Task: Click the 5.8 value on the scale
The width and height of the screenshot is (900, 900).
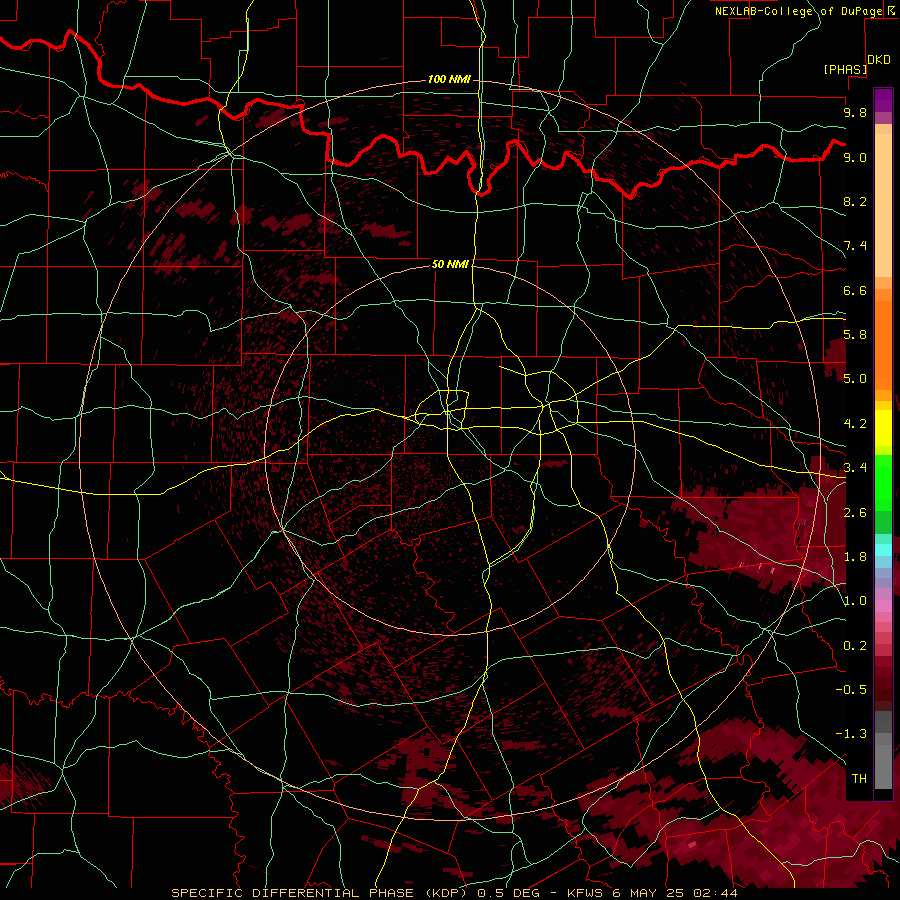Action: pos(855,335)
